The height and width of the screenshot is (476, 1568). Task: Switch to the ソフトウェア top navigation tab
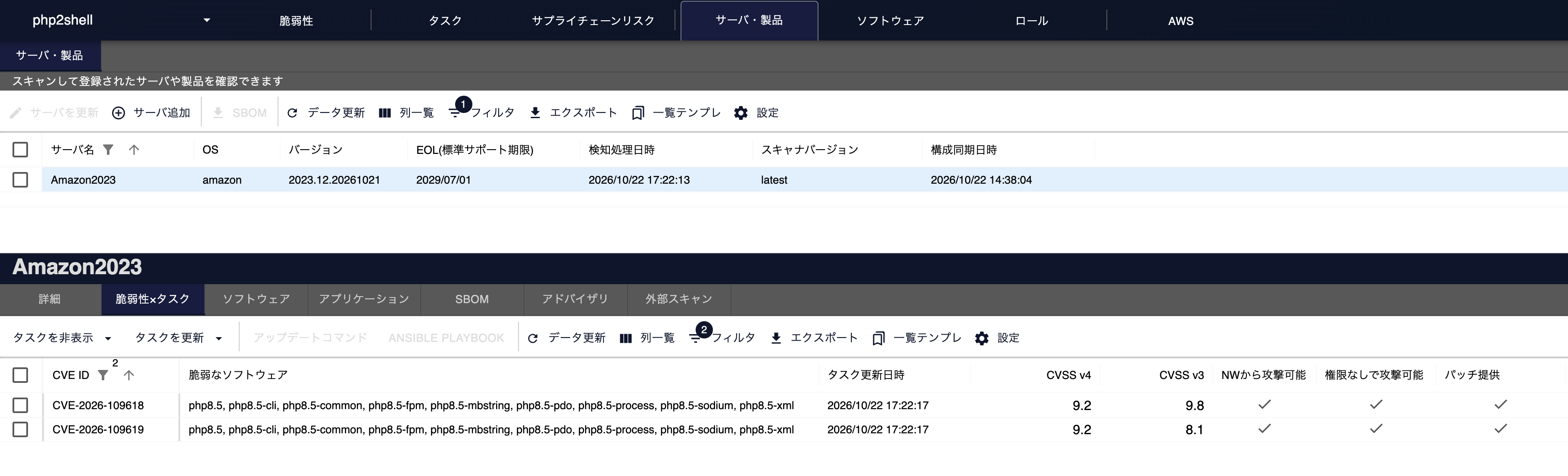(890, 21)
